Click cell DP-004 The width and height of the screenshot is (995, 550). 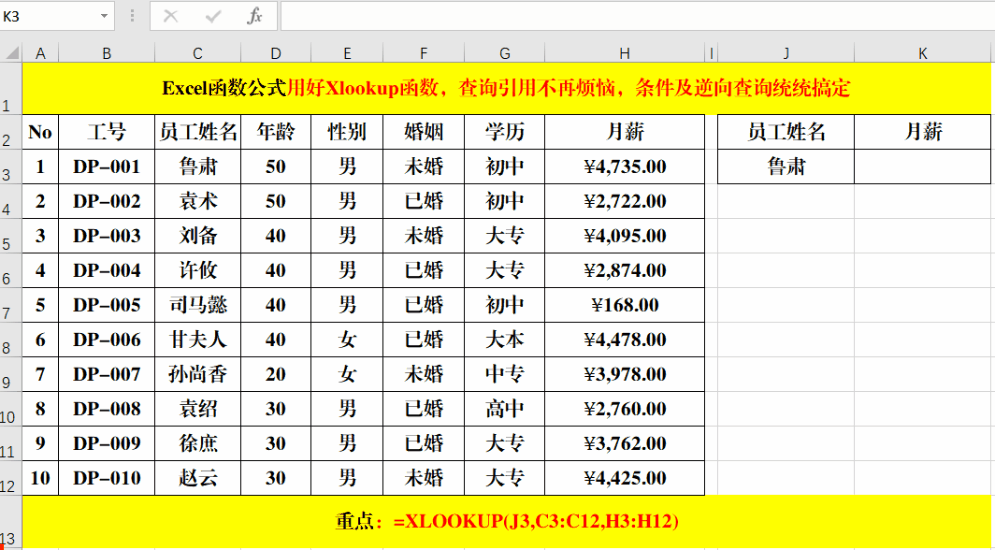tap(107, 271)
